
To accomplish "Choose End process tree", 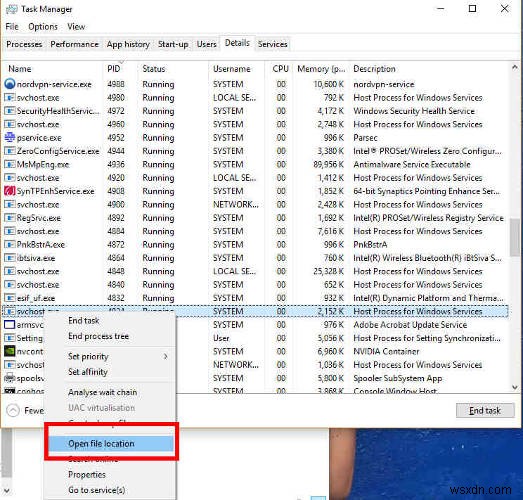I will point(98,336).
